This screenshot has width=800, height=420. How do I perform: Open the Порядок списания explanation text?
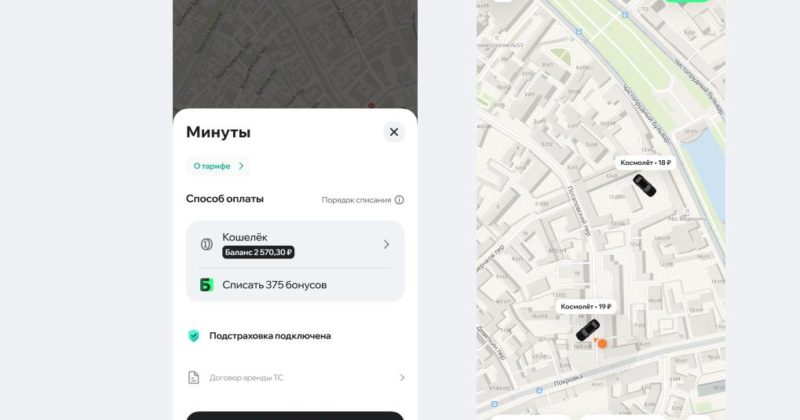click(x=356, y=200)
